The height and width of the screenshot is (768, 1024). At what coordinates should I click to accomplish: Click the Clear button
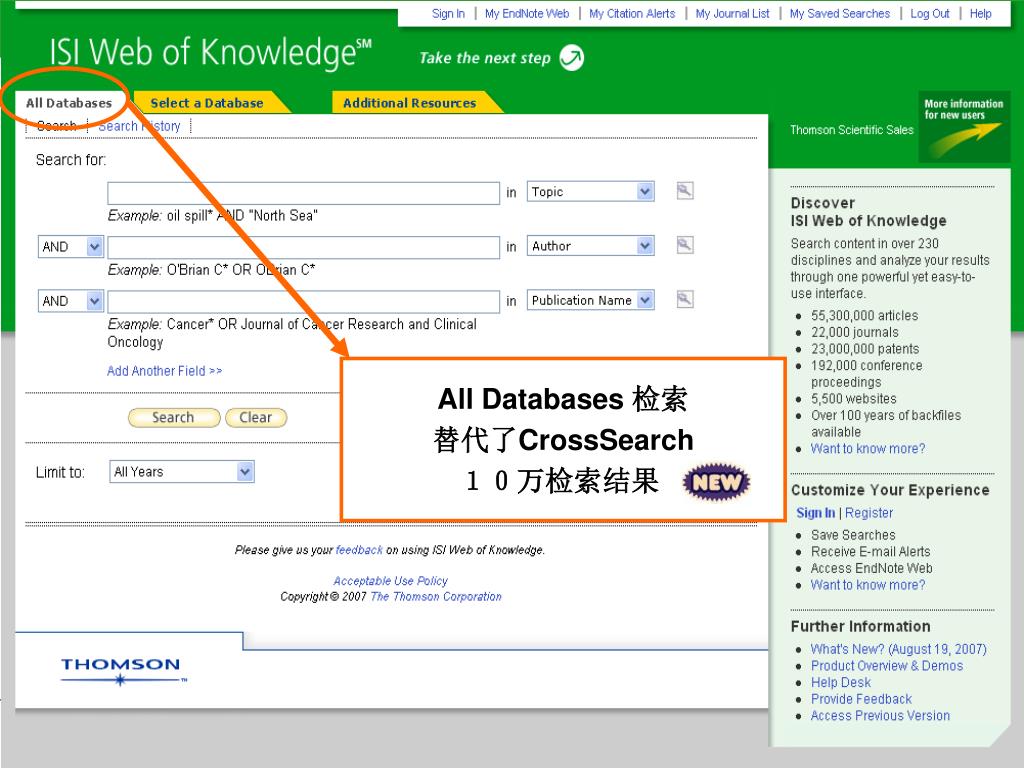click(x=256, y=417)
